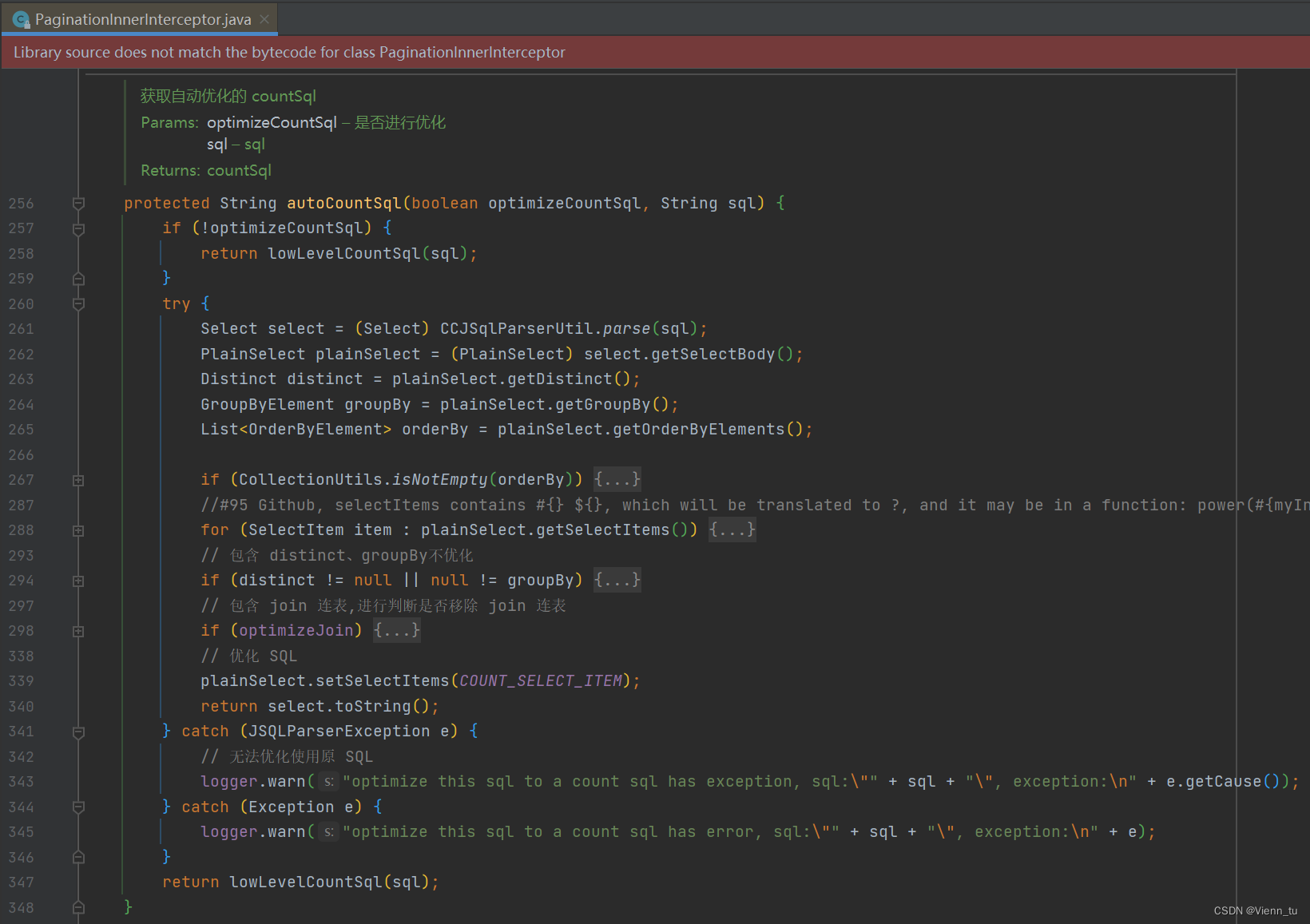Click line number 347 in the gutter
This screenshot has width=1310, height=924.
(22, 882)
